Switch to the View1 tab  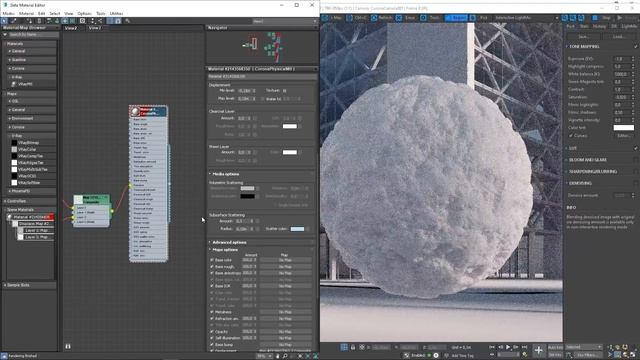click(x=94, y=28)
